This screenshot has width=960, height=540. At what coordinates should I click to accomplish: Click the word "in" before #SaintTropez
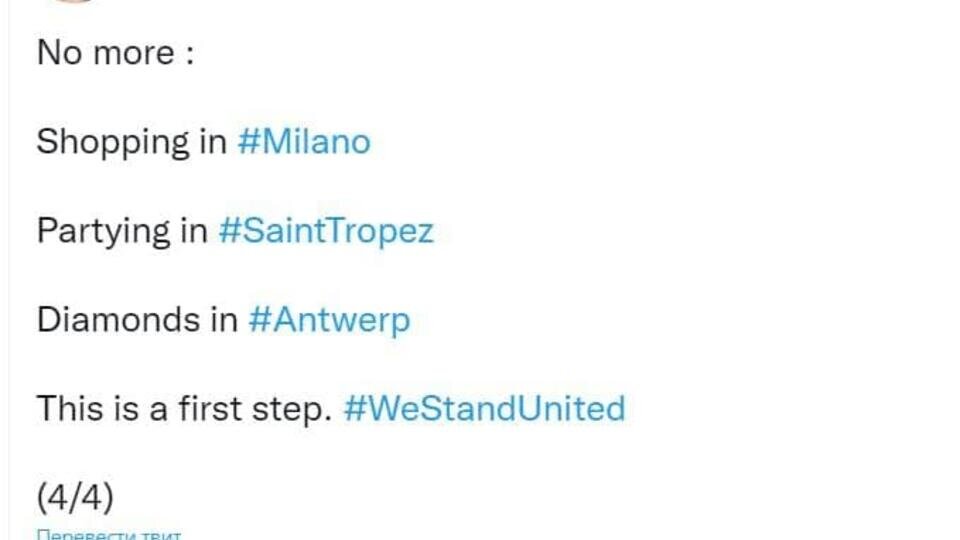[194, 231]
